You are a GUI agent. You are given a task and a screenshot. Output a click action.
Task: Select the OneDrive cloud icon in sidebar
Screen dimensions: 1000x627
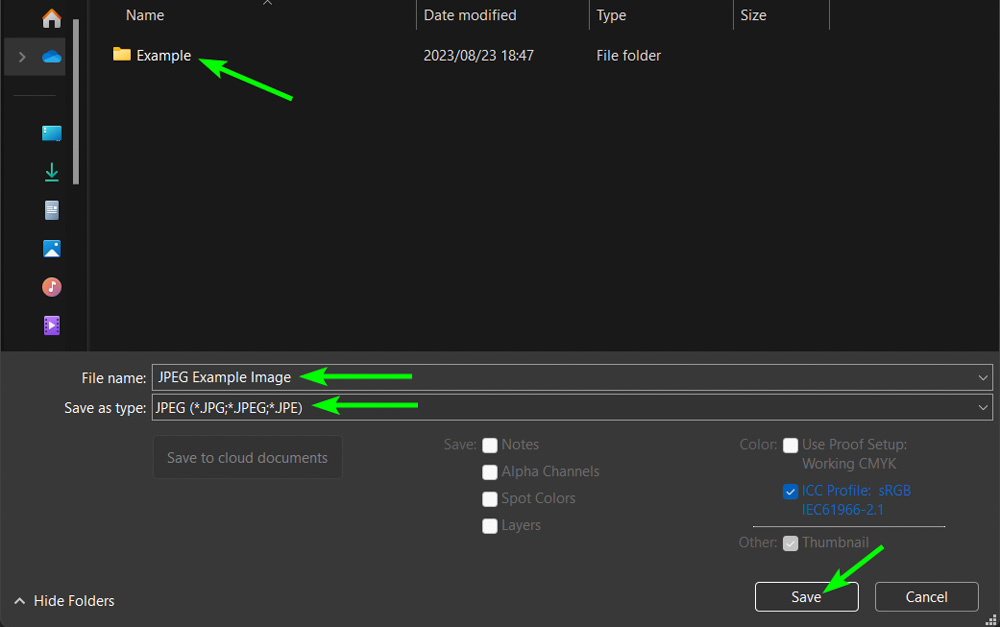click(x=52, y=57)
